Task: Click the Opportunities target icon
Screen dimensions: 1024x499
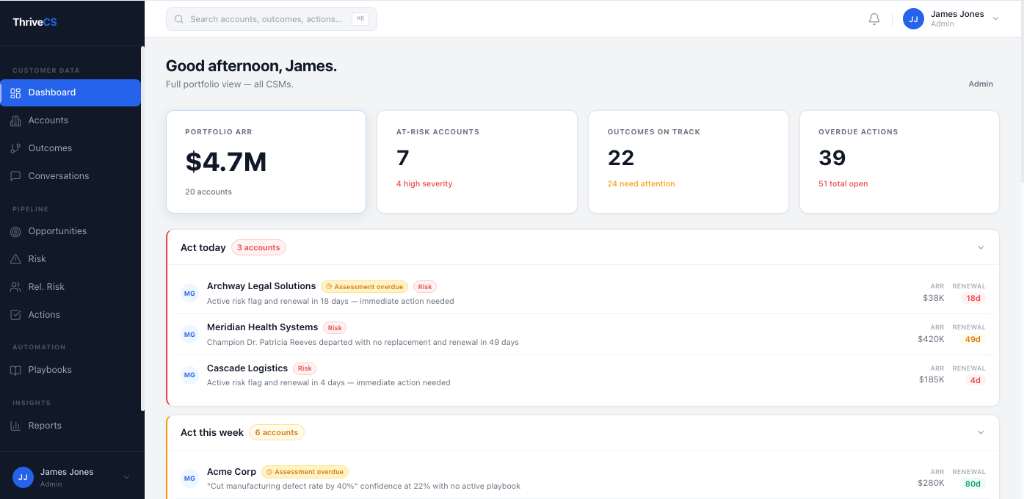Action: click(16, 231)
